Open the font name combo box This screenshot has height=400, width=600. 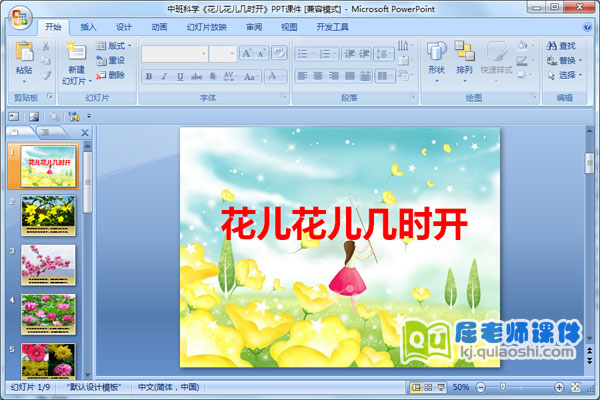click(174, 54)
